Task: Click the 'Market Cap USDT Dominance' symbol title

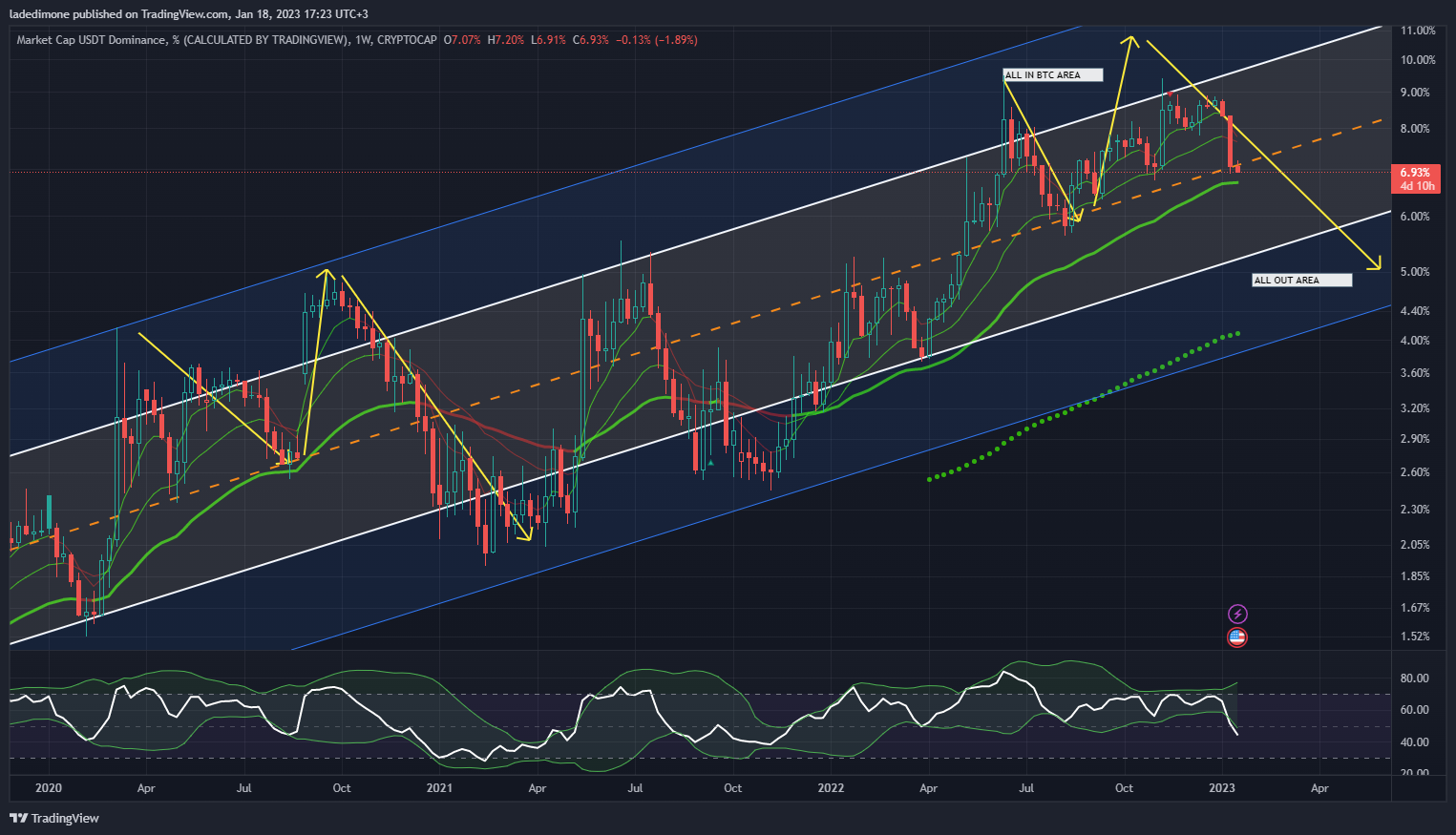Action: point(92,40)
